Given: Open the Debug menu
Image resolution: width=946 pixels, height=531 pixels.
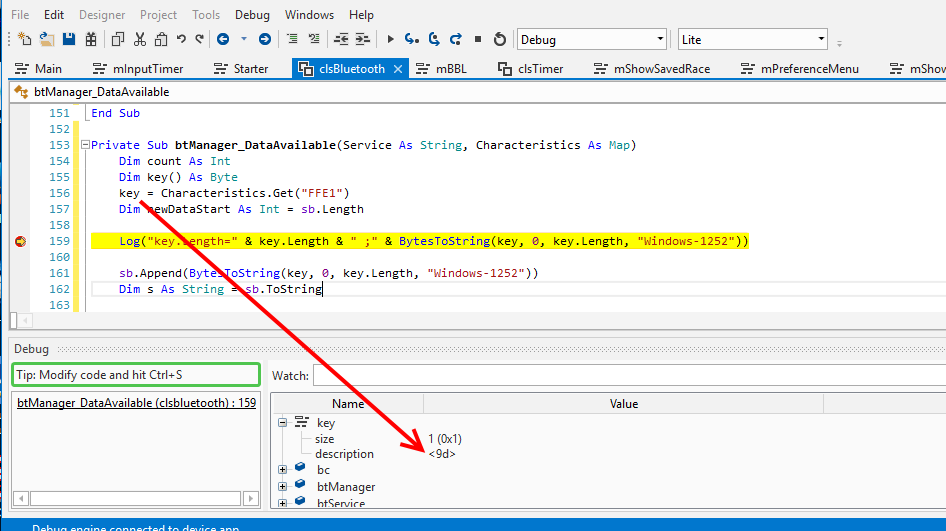Looking at the screenshot, I should click(252, 15).
